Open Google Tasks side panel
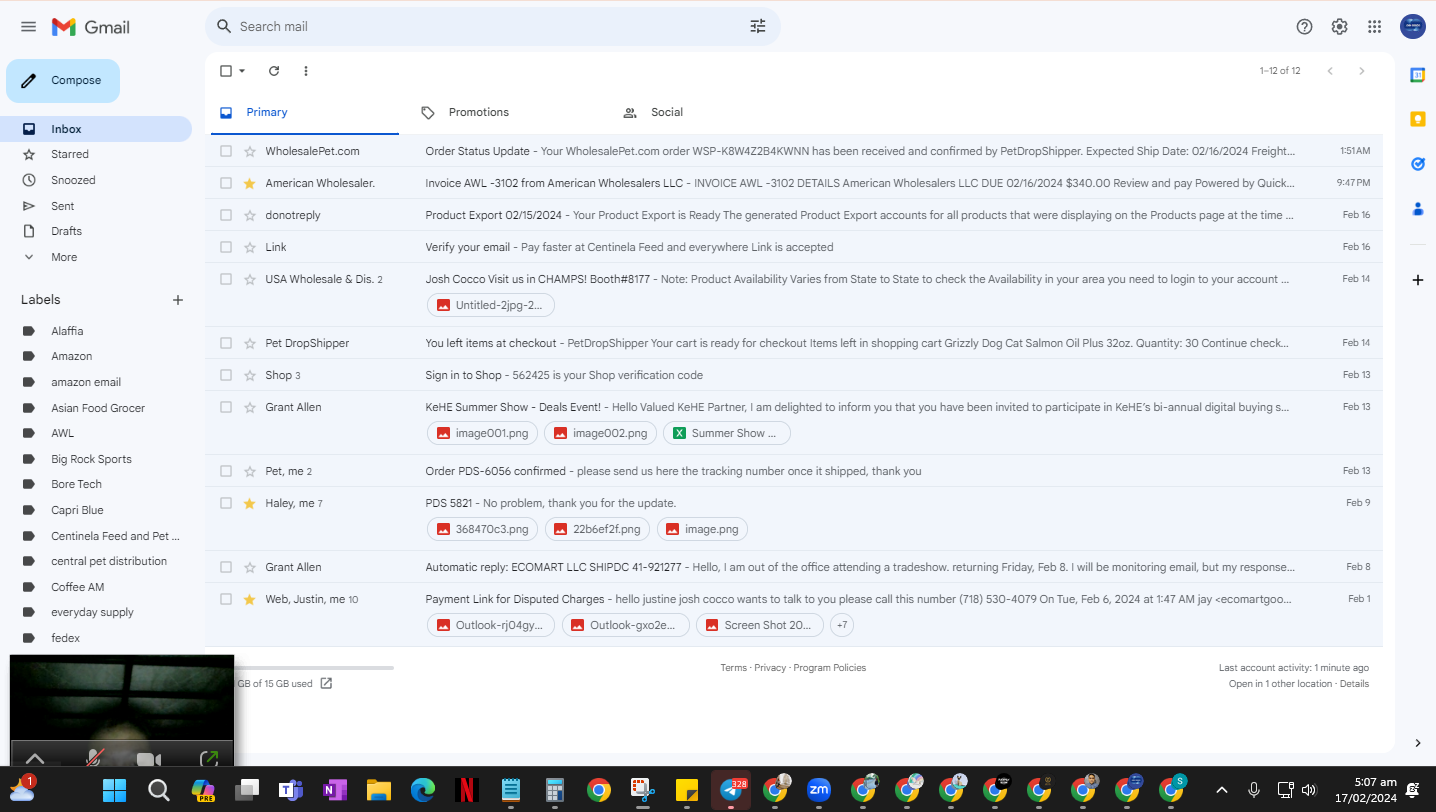 [1417, 164]
